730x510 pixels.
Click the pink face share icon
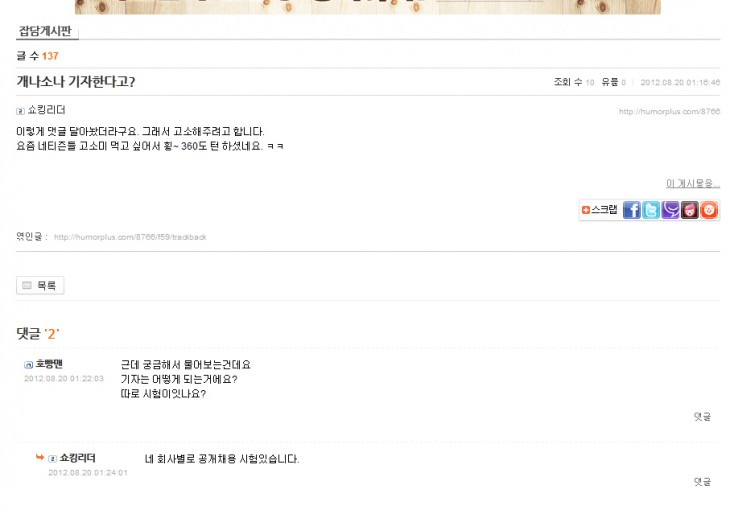coord(689,210)
